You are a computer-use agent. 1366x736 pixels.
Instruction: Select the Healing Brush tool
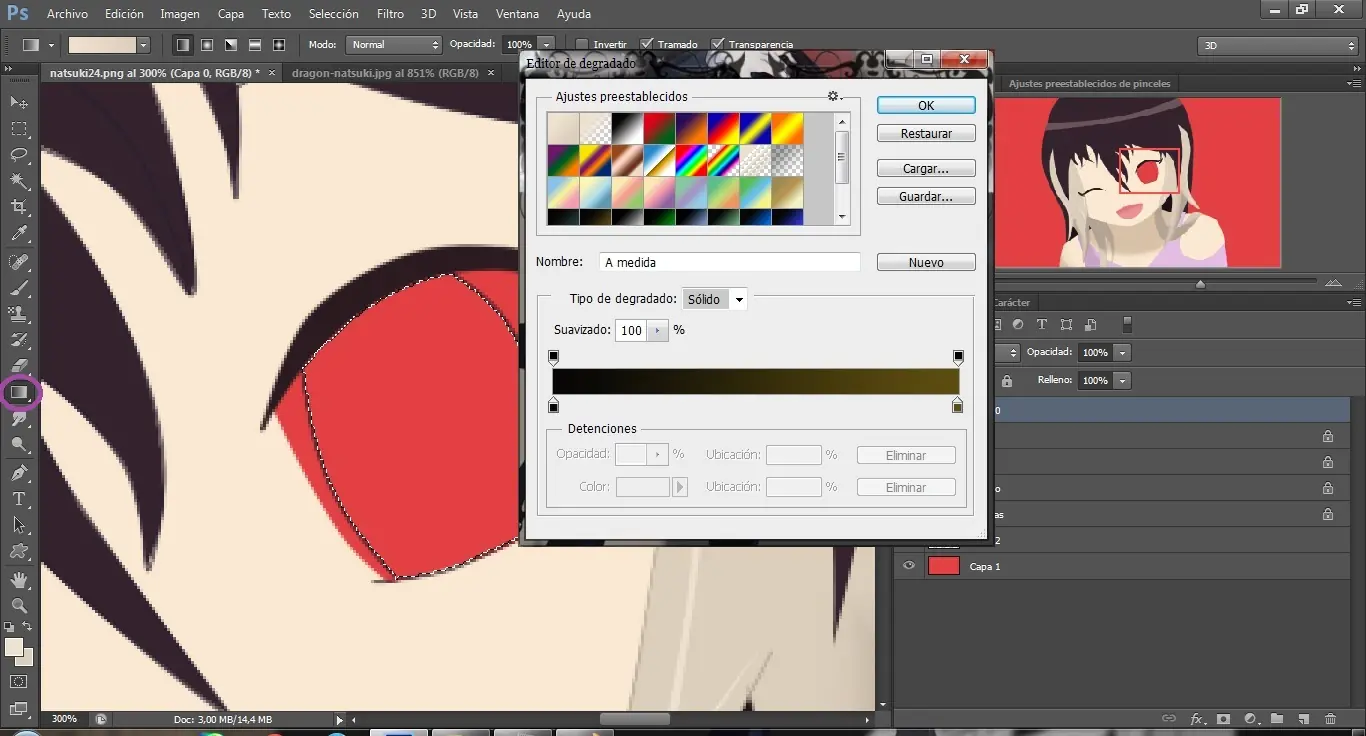(x=19, y=262)
